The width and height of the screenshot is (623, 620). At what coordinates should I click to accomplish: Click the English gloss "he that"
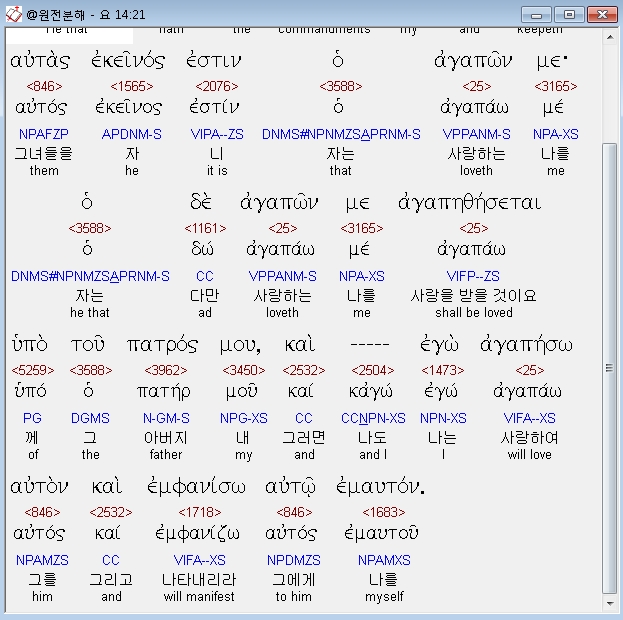pyautogui.click(x=90, y=313)
